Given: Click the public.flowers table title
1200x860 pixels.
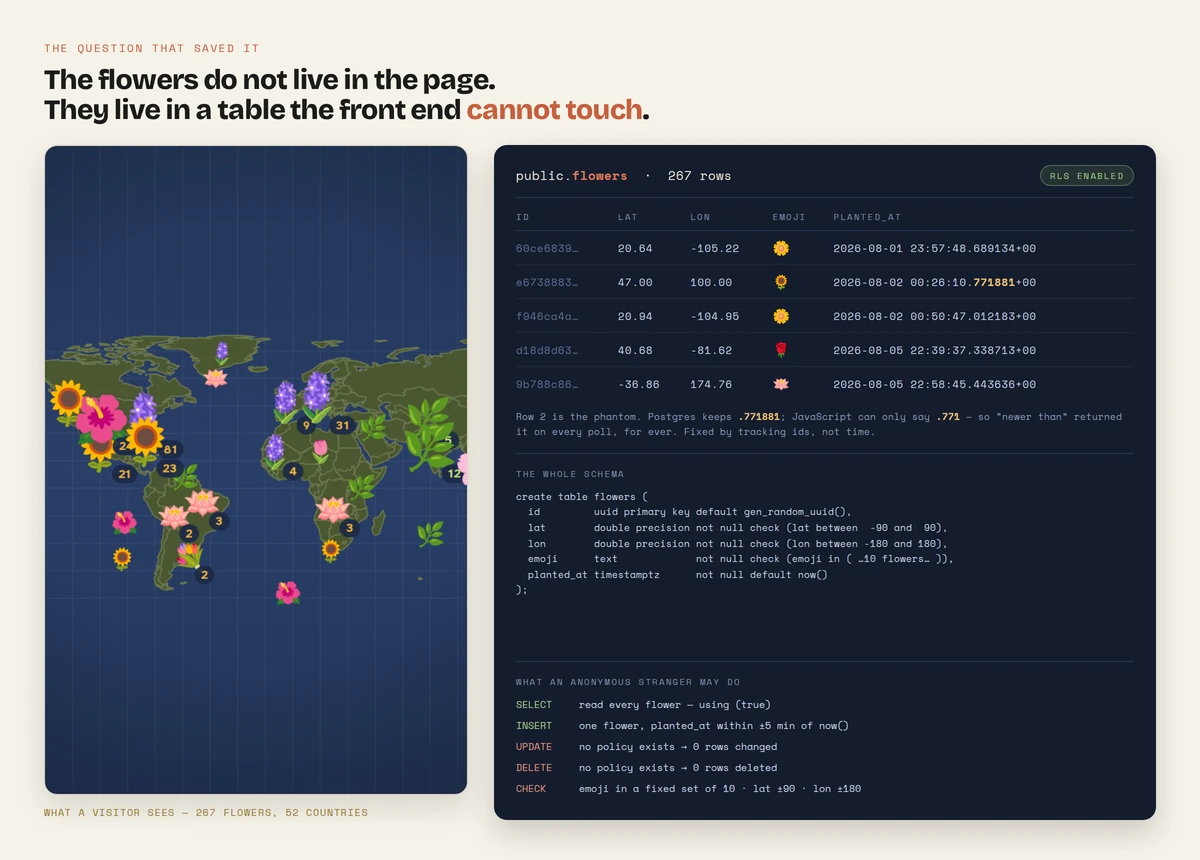Looking at the screenshot, I should tap(571, 176).
